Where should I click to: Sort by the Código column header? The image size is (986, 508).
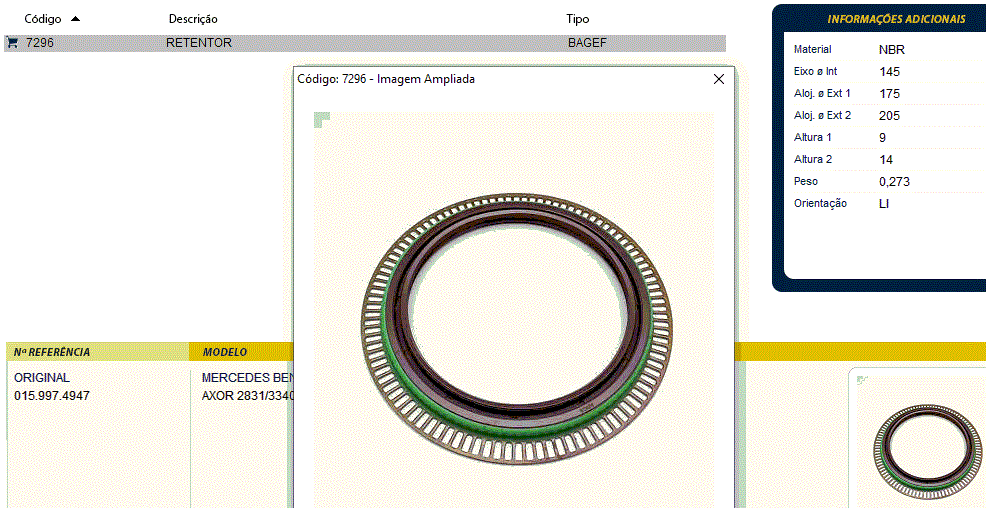click(43, 19)
